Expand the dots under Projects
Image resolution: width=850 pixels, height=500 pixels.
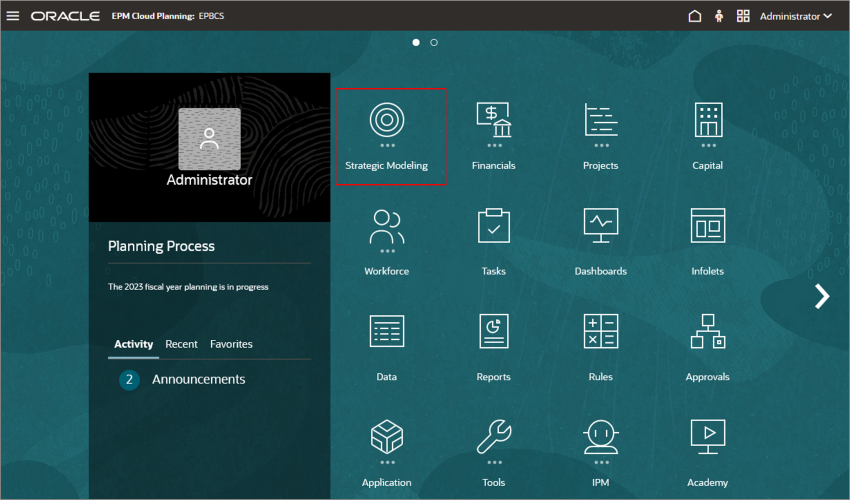601,145
